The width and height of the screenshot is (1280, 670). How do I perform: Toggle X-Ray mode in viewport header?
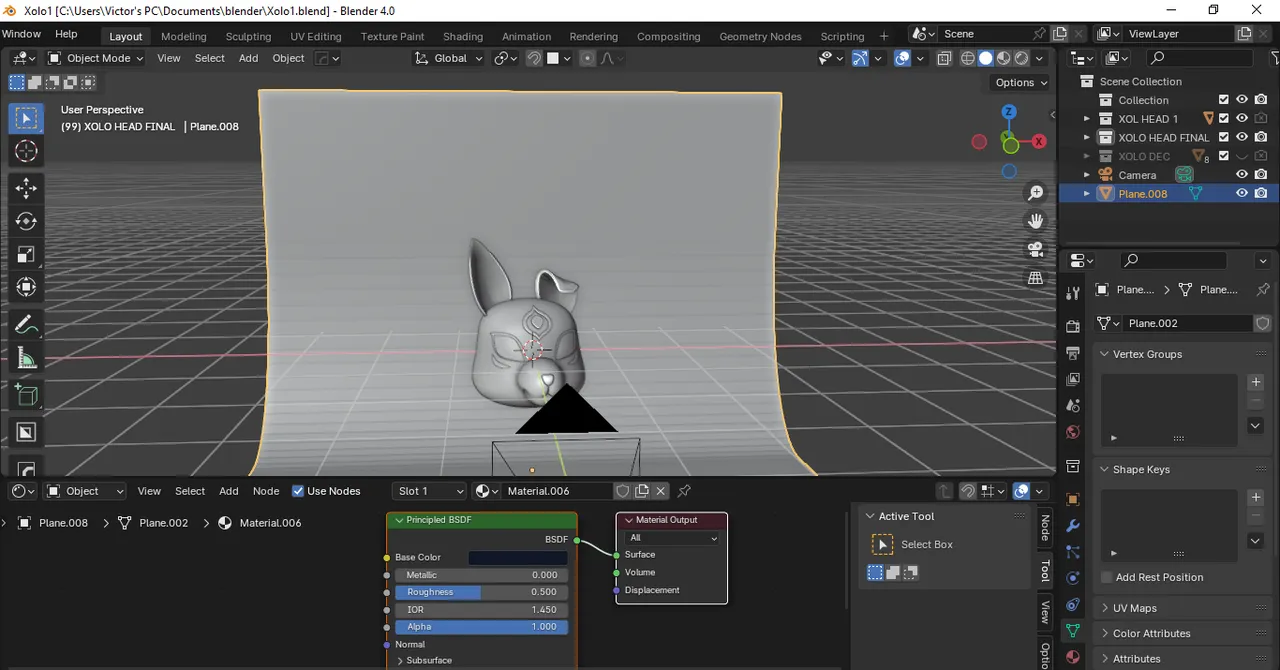944,58
